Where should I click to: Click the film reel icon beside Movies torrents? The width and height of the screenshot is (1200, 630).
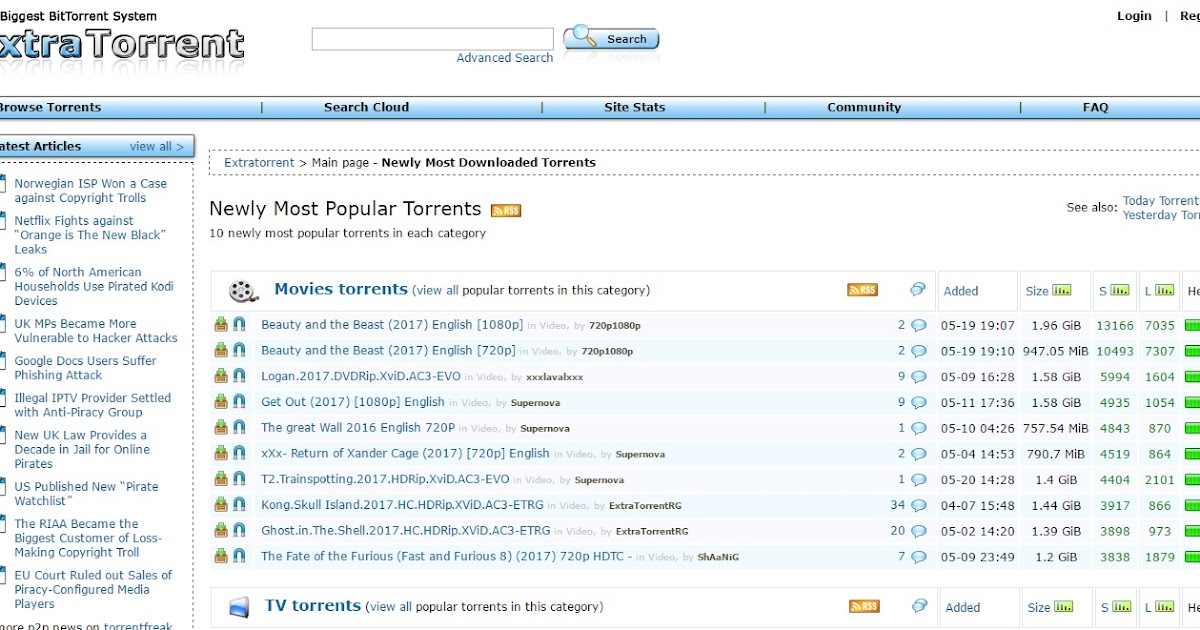click(243, 288)
